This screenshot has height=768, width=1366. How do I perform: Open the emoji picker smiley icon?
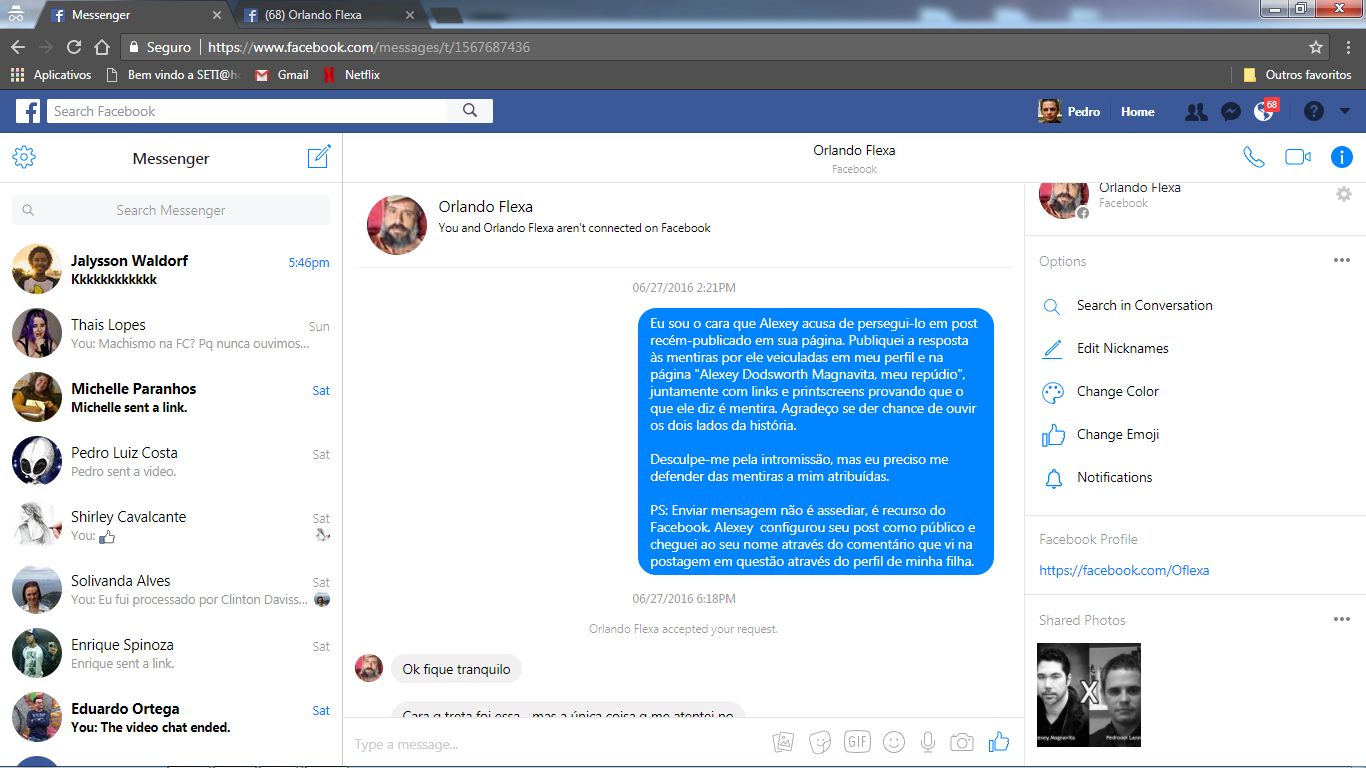coord(894,742)
